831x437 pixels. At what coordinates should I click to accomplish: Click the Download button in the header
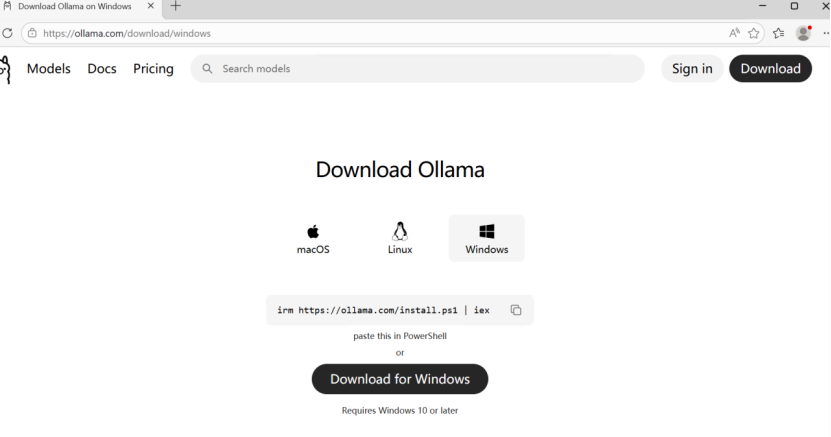(771, 69)
